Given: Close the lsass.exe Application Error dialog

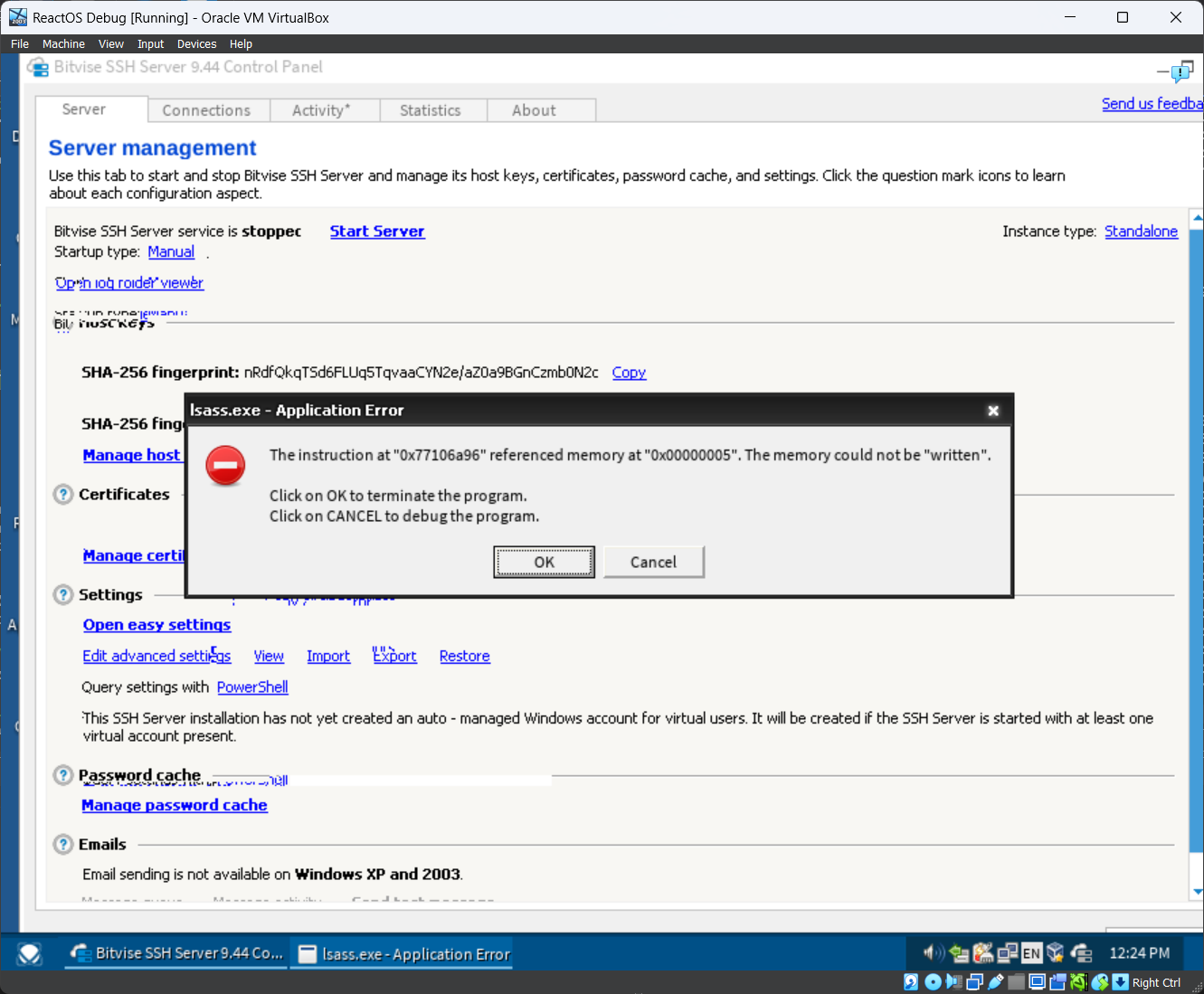Looking at the screenshot, I should click(993, 411).
